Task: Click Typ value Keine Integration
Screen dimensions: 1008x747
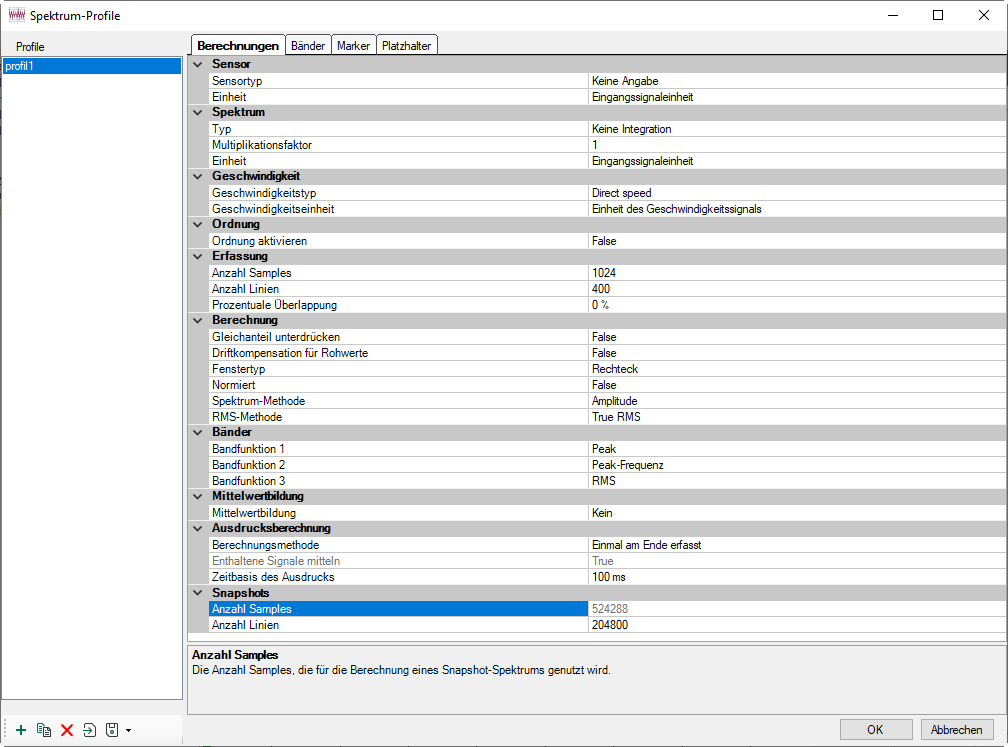Action: (x=797, y=129)
